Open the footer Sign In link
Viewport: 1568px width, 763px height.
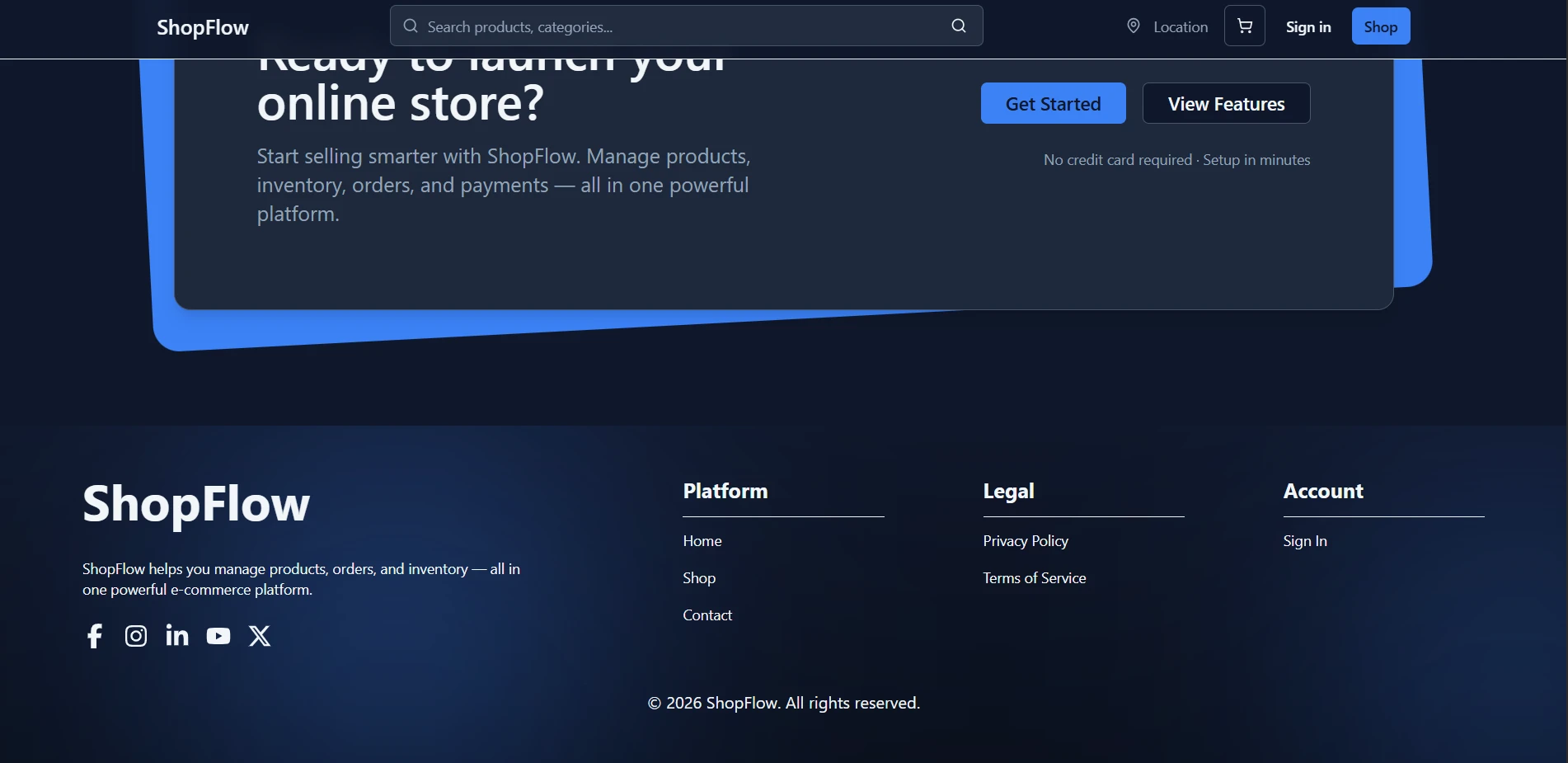click(1305, 541)
